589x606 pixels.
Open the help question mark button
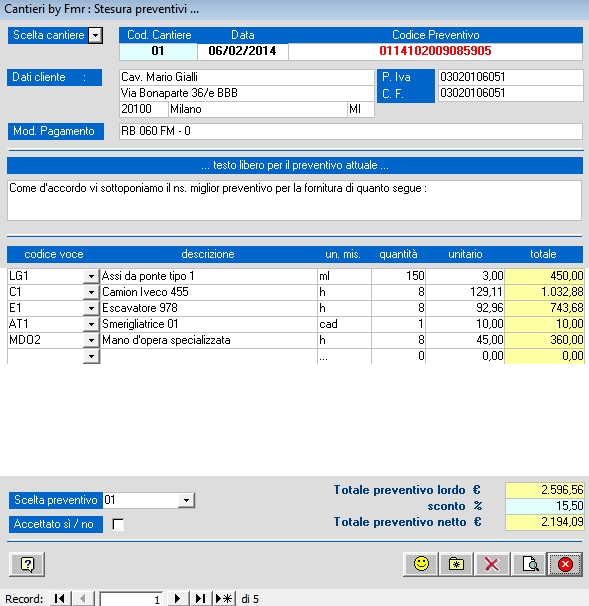(27, 564)
